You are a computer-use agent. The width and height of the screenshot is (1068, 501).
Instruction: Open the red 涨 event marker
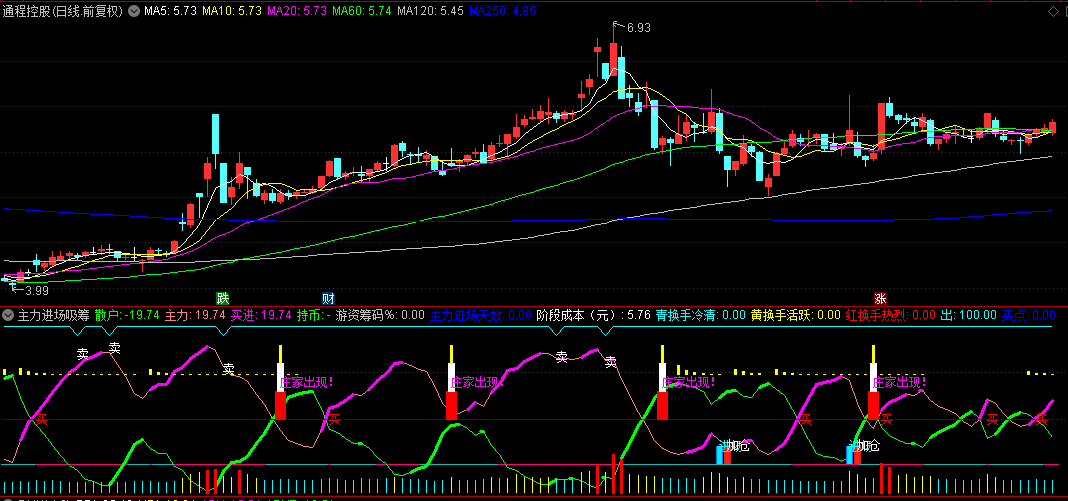tap(880, 298)
